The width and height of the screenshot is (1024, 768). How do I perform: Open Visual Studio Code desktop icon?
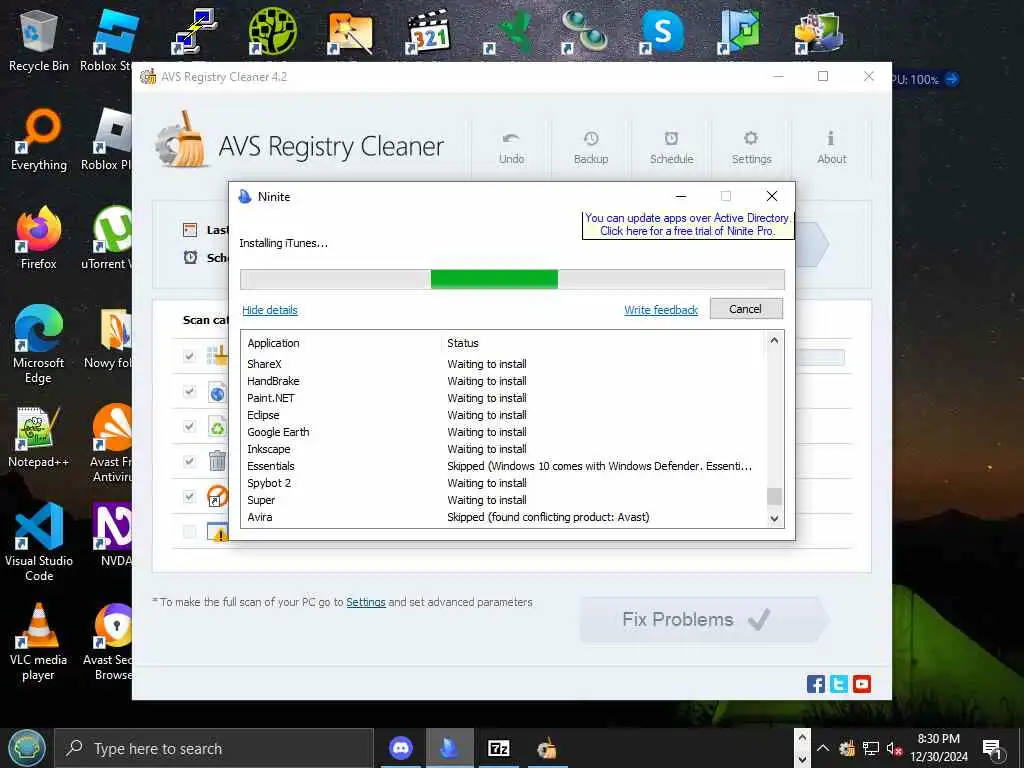pyautogui.click(x=39, y=542)
